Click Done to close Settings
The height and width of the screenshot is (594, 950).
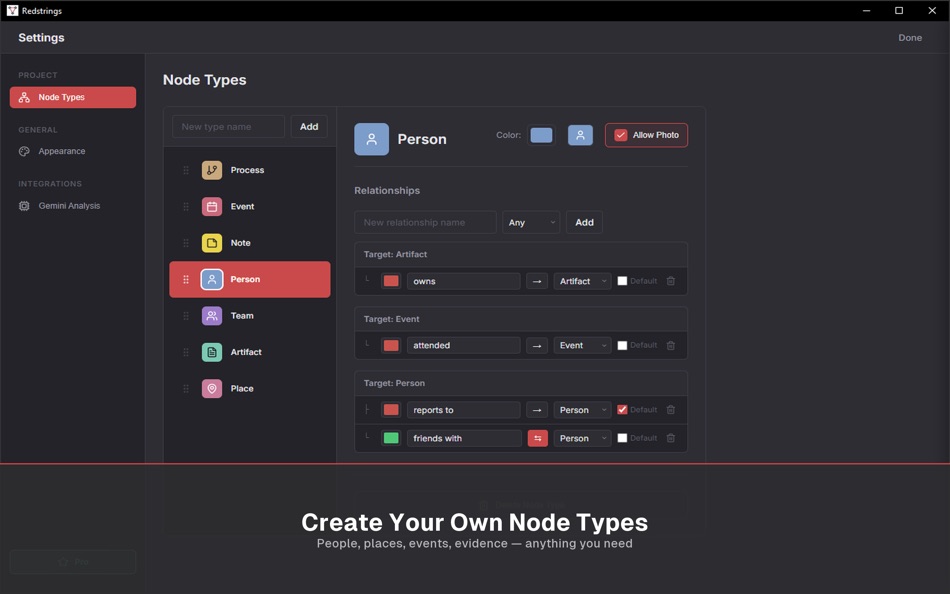tap(910, 37)
